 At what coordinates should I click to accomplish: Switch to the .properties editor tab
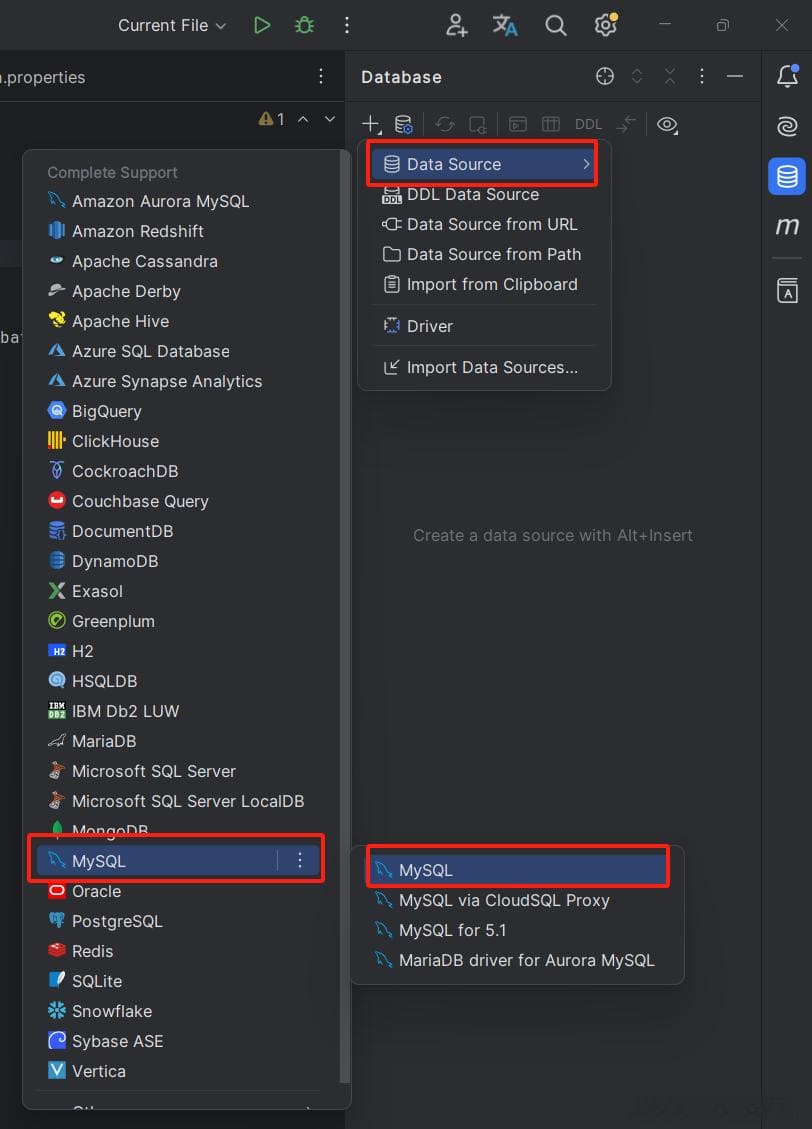(x=43, y=77)
